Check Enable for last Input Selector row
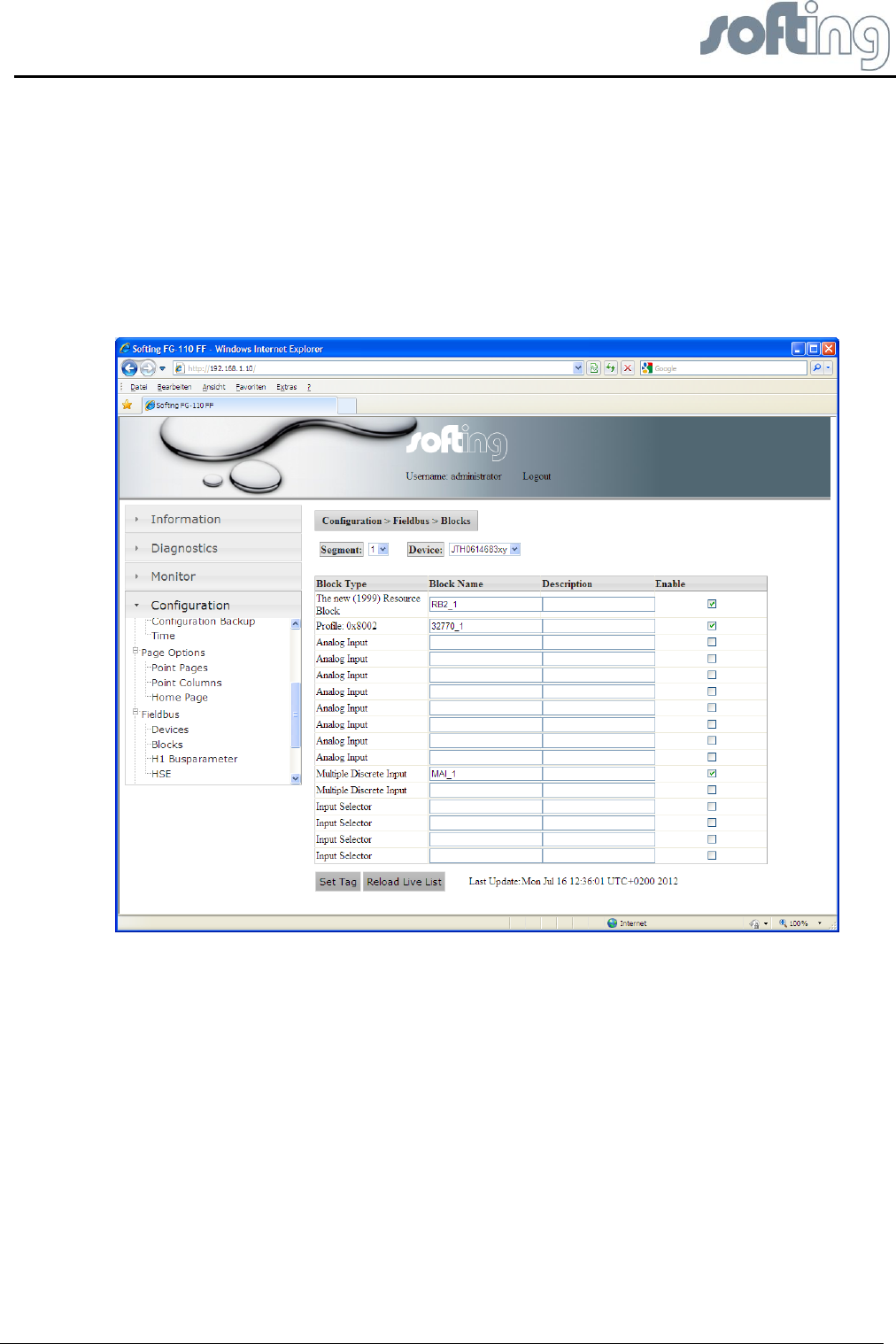896x1344 pixels. 712,855
